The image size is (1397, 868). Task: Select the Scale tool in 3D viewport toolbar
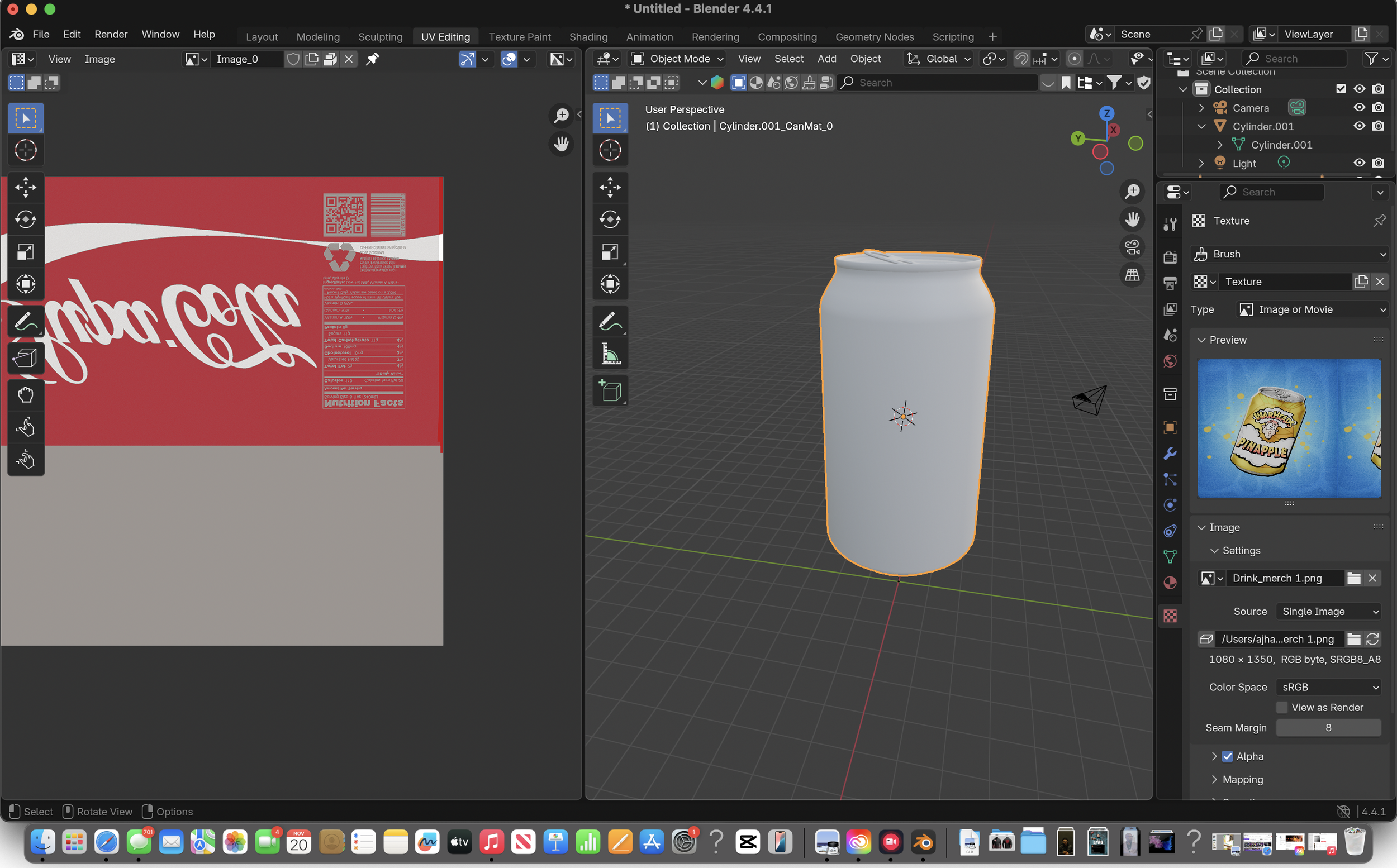(610, 251)
